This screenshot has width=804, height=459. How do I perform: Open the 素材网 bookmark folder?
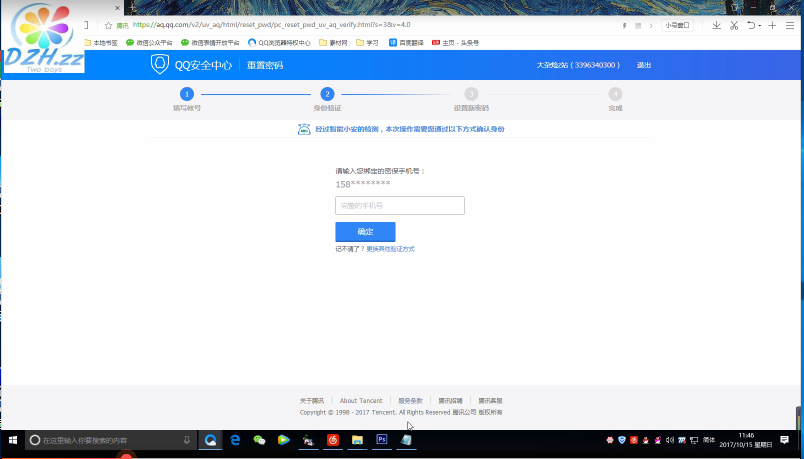[333, 43]
